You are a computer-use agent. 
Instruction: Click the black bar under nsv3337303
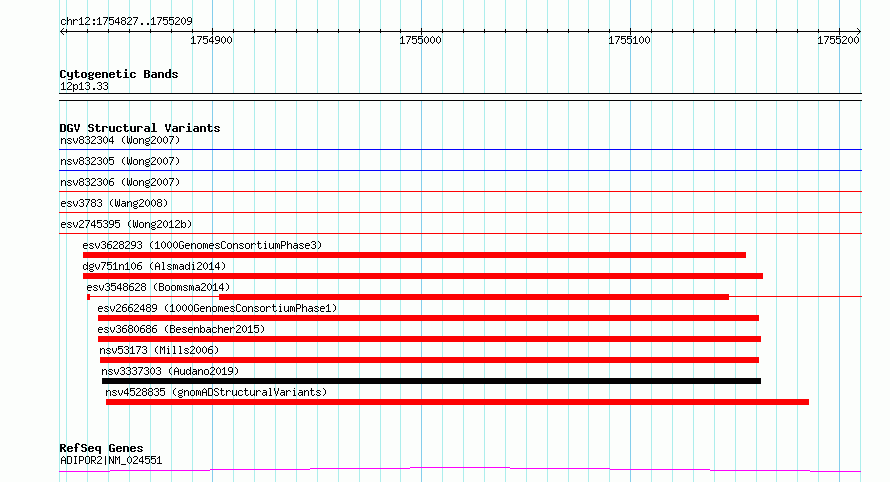click(431, 382)
